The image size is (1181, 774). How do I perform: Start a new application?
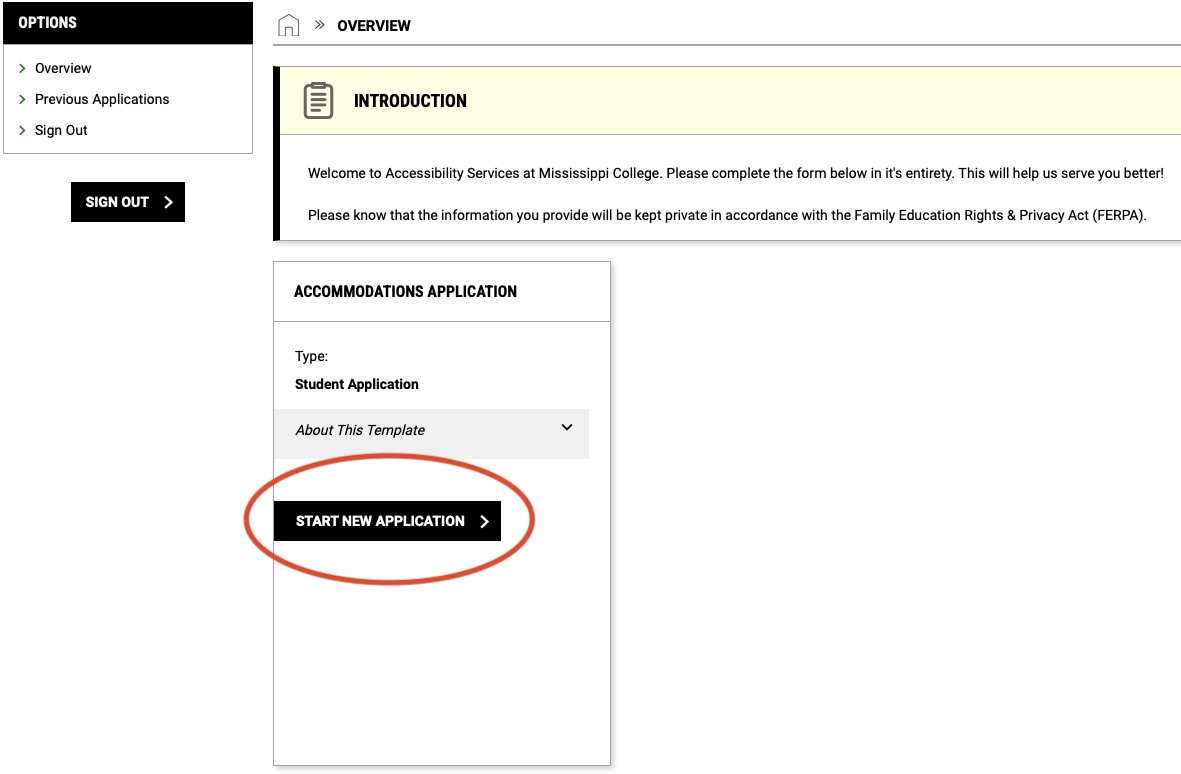(x=387, y=521)
